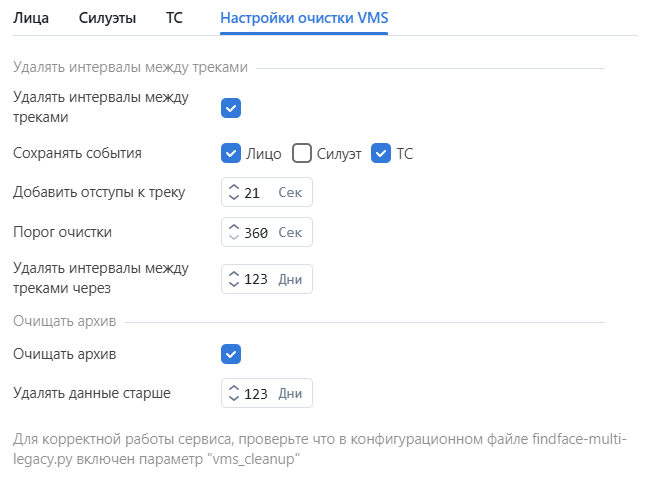This screenshot has width=650, height=484.
Task: Uncheck ТС under Сохранять события
Action: click(381, 153)
